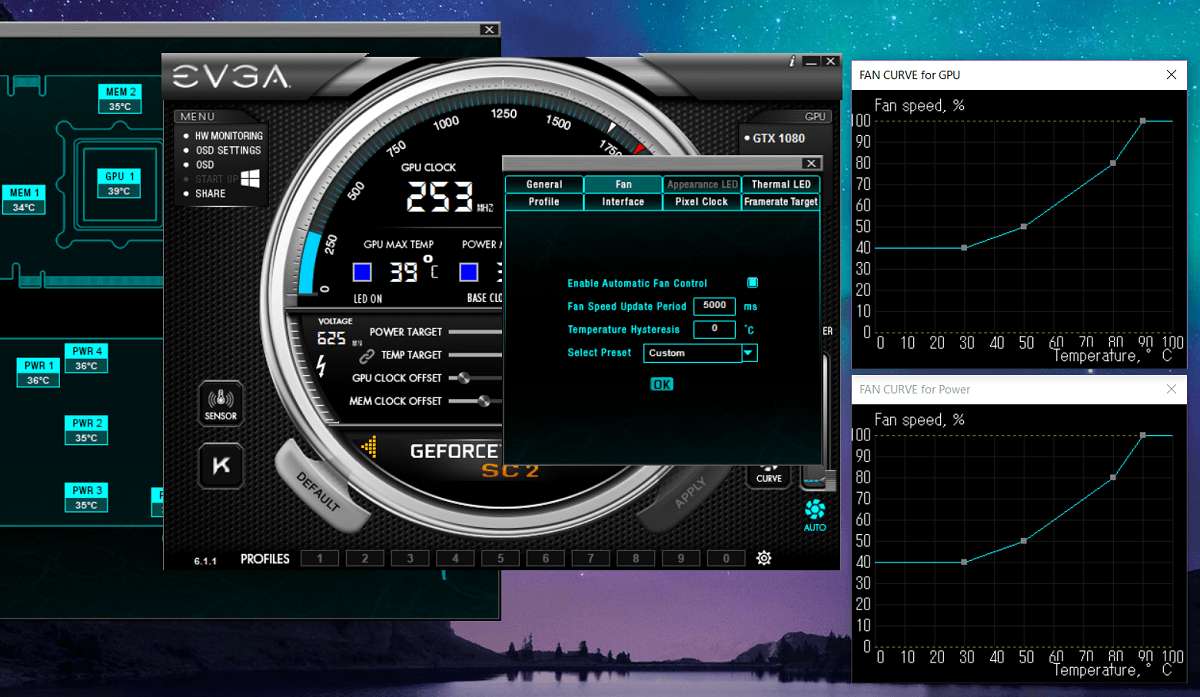Viewport: 1200px width, 697px height.
Task: Select the 80°C point on GPU fan curve
Action: pos(1113,163)
